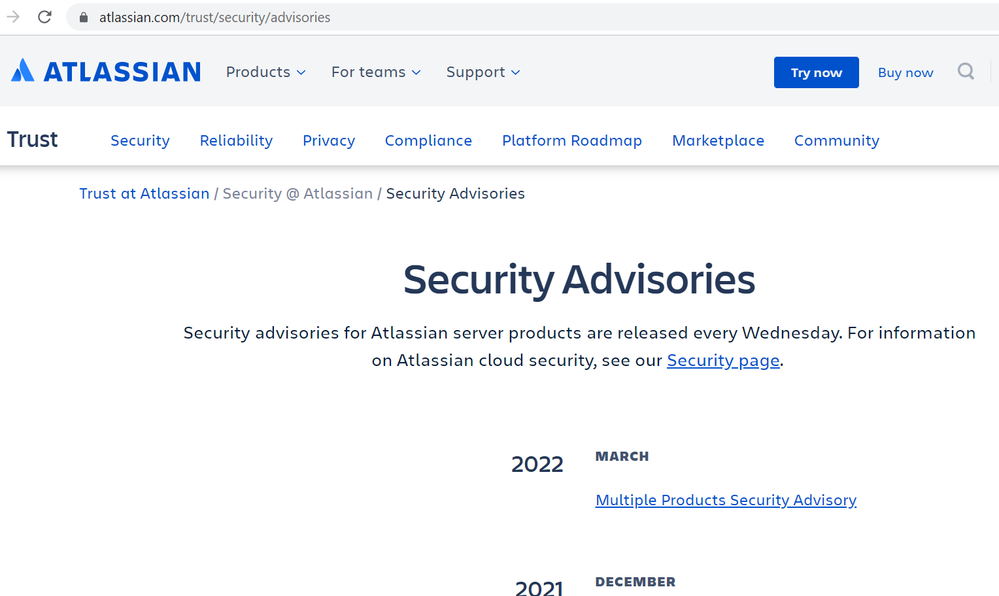Screen dimensions: 999x596
Task: Click Security @ Atlassian in the breadcrumb
Action: point(297,193)
